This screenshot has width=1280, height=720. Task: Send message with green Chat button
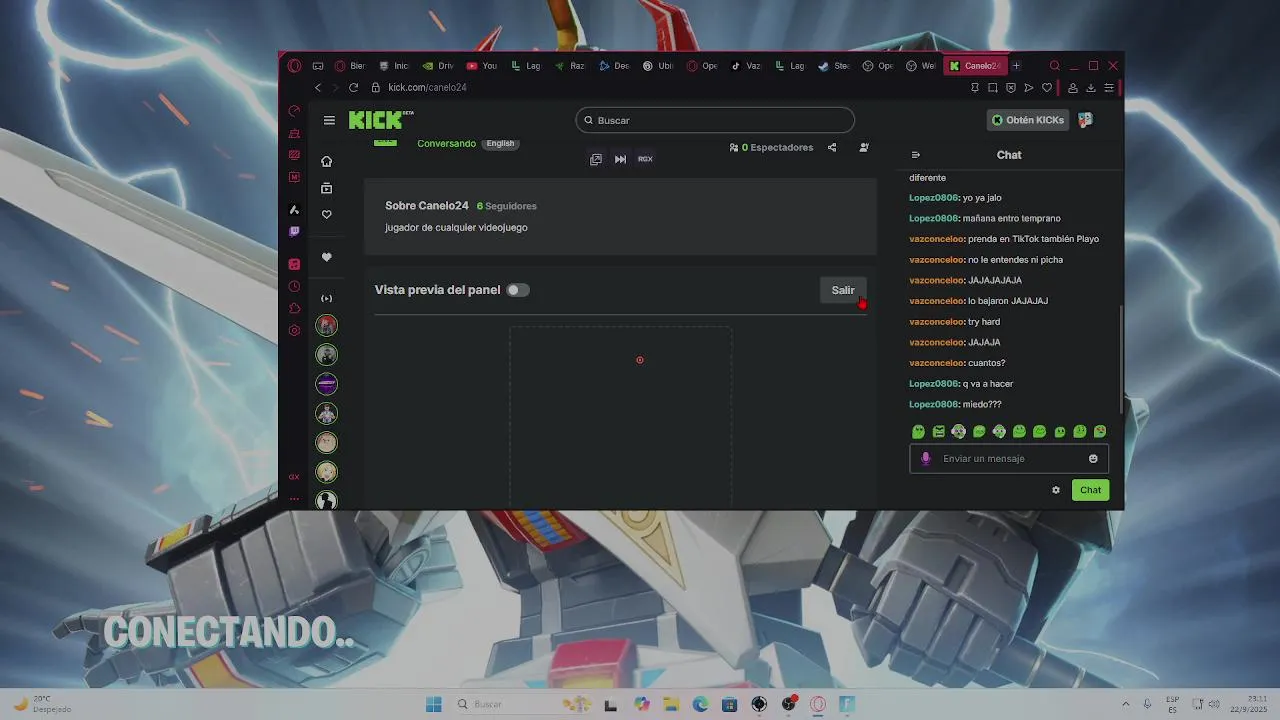pyautogui.click(x=1090, y=490)
